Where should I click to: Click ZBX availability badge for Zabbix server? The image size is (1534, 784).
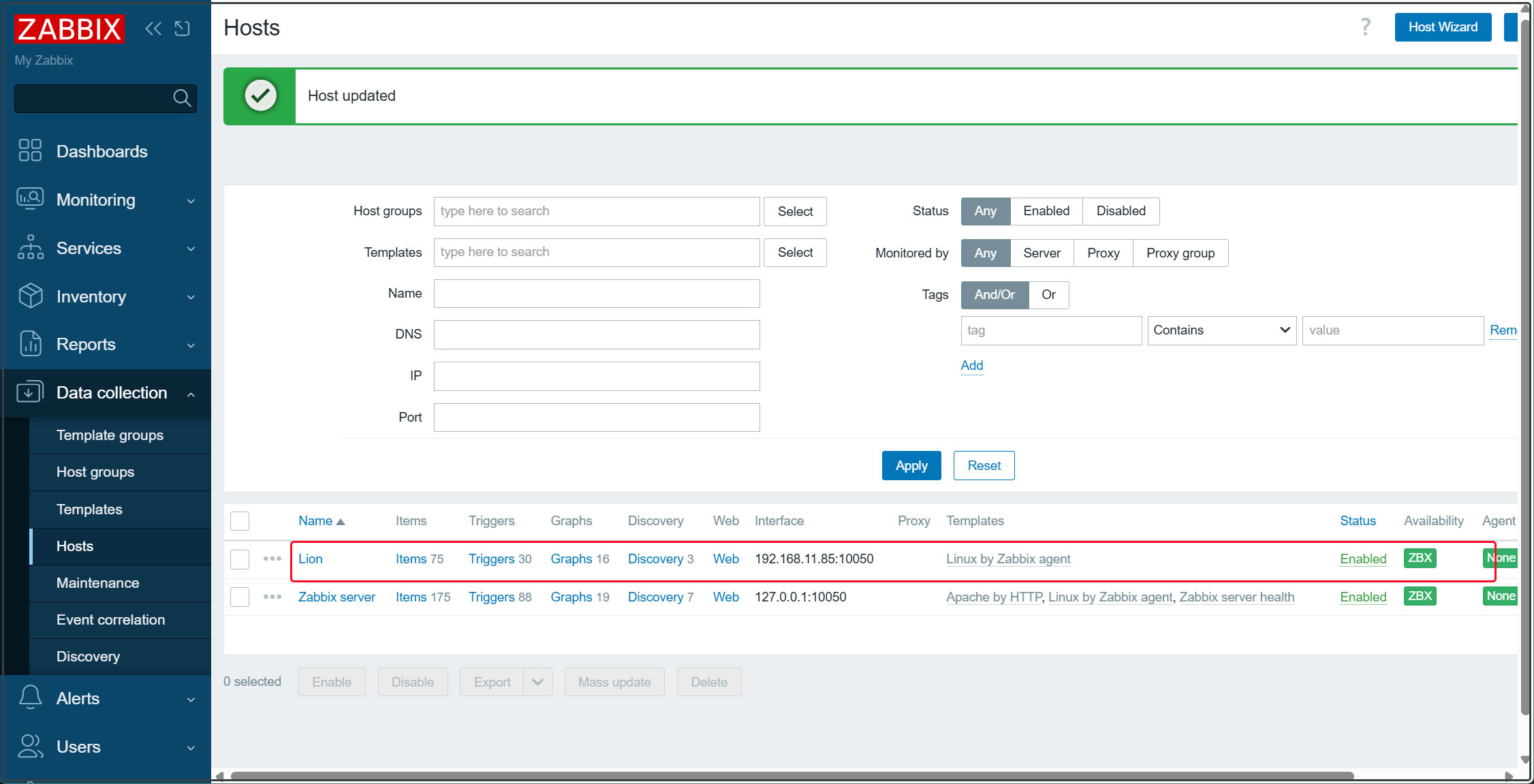point(1420,597)
